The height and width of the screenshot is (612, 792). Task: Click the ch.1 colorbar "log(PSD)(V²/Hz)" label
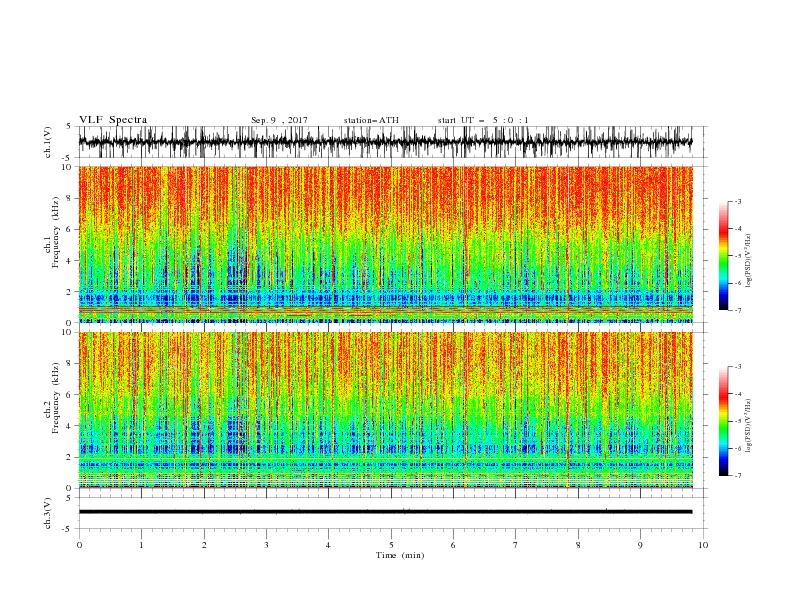click(x=749, y=261)
